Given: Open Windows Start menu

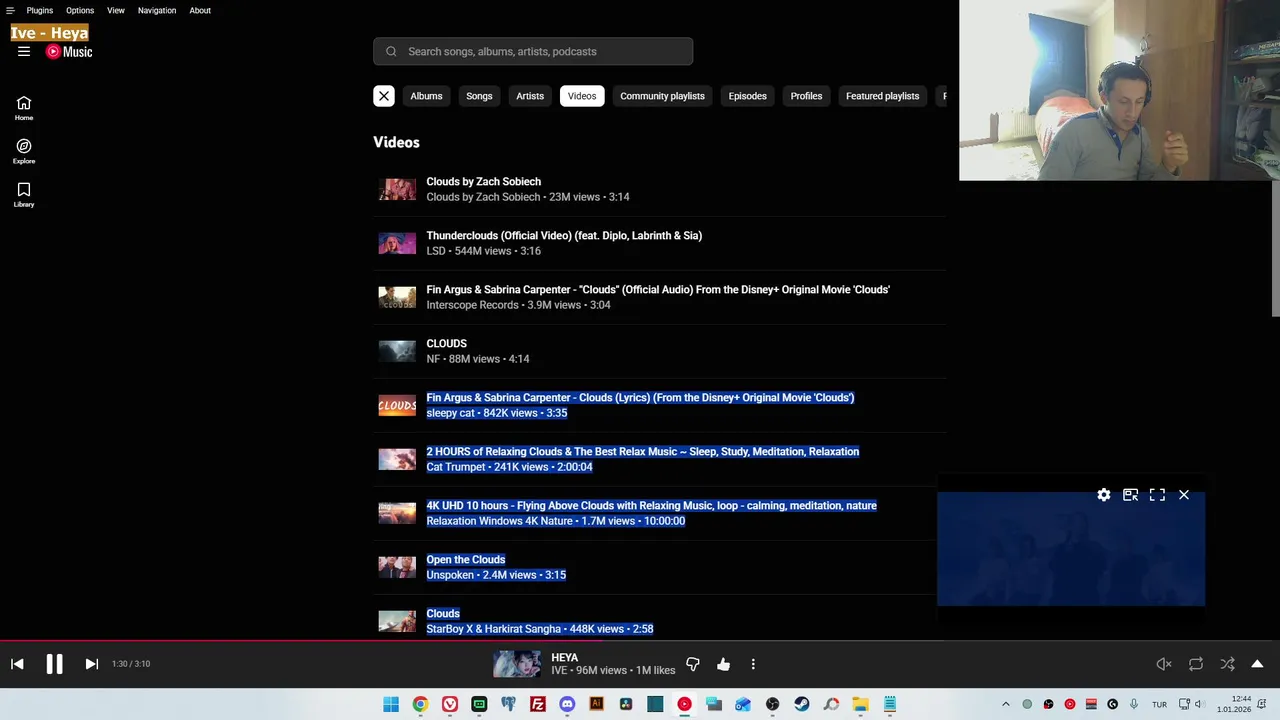Looking at the screenshot, I should [391, 705].
